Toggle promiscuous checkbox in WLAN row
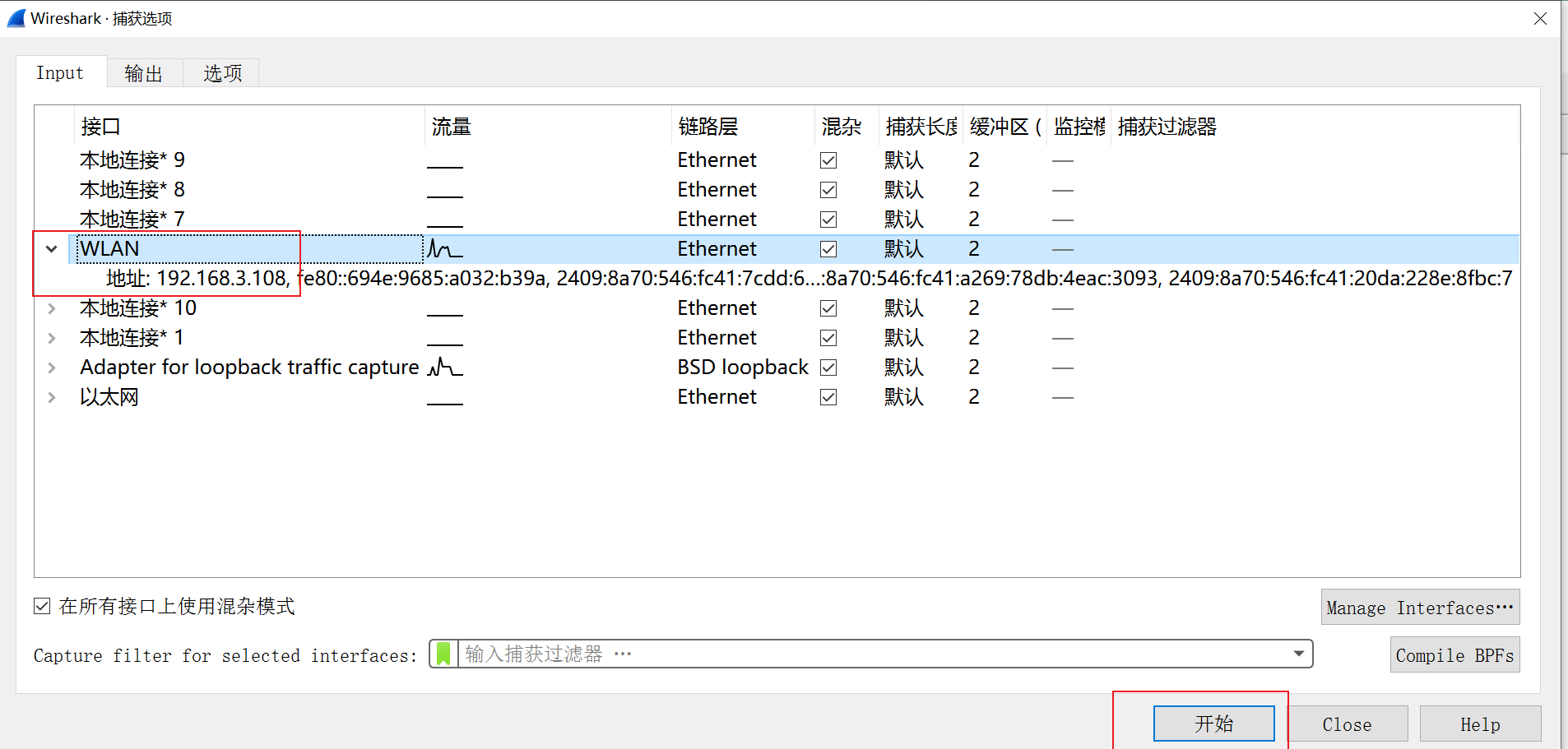 [828, 249]
